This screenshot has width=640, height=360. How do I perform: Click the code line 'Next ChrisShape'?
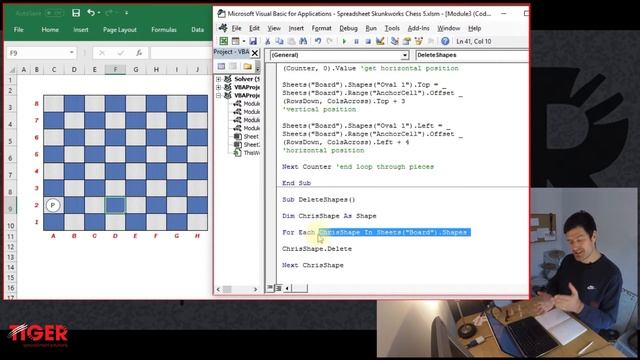(313, 265)
